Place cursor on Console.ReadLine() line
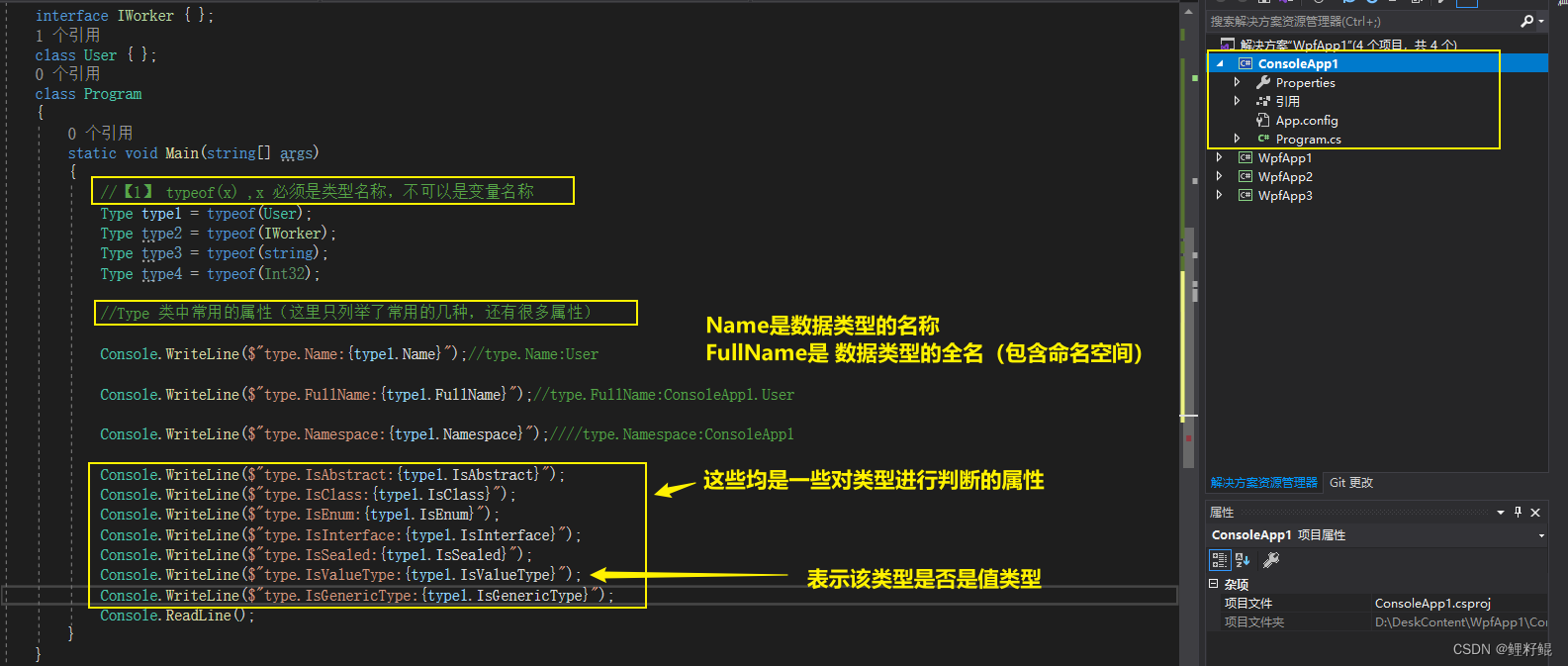Viewport: 1568px width, 666px height. [x=177, y=616]
